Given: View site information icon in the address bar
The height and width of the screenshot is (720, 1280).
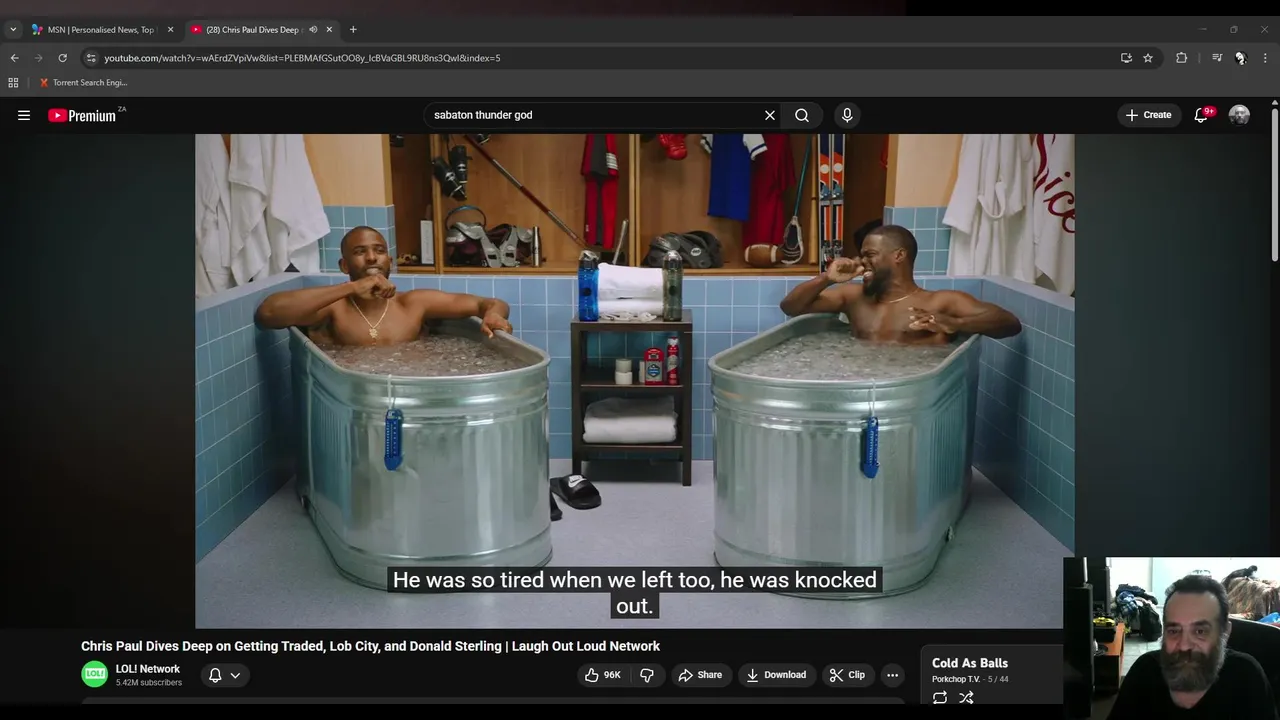Looking at the screenshot, I should click(91, 58).
